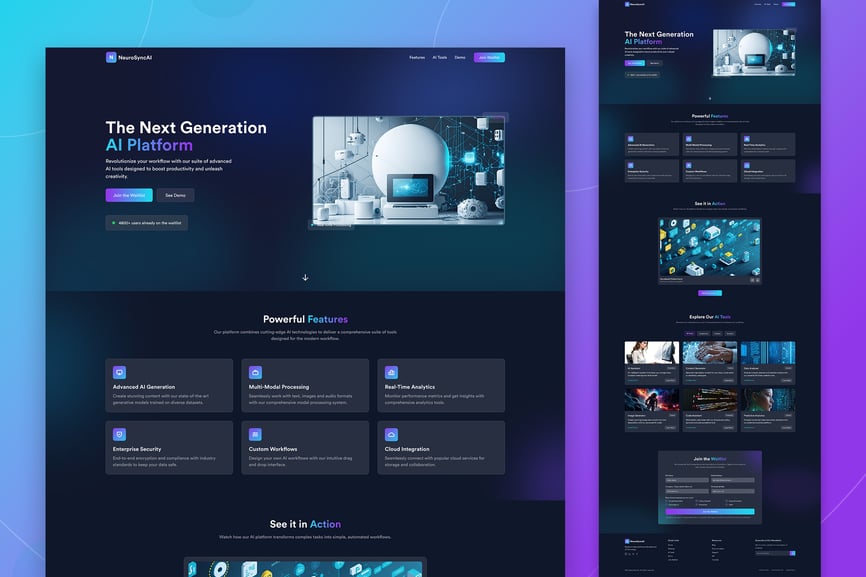Image resolution: width=866 pixels, height=577 pixels.
Task: Click the Join the Waitlist hero button
Action: pos(129,195)
